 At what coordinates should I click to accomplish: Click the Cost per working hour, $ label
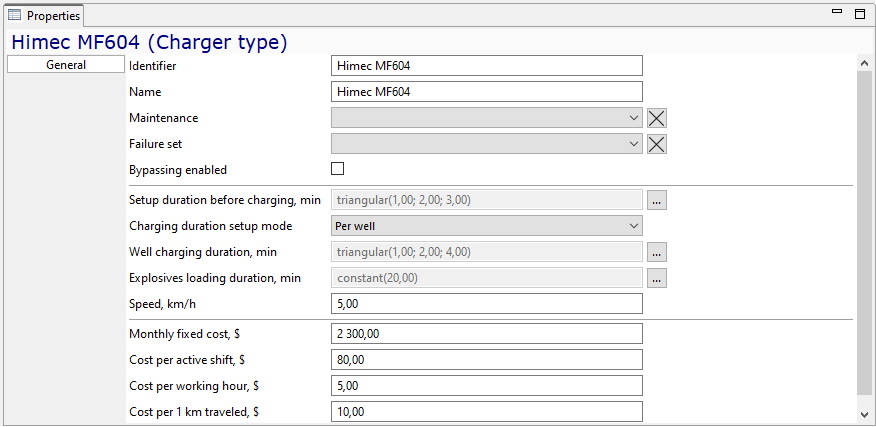(193, 386)
